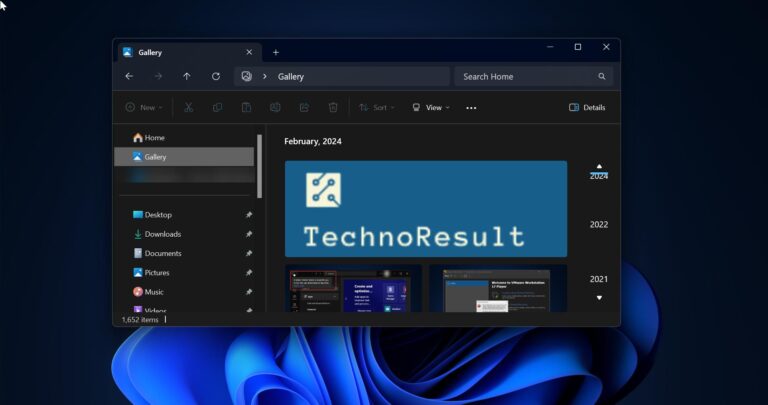The image size is (768, 405).
Task: Click the February, 2024 group header
Action: tap(313, 142)
